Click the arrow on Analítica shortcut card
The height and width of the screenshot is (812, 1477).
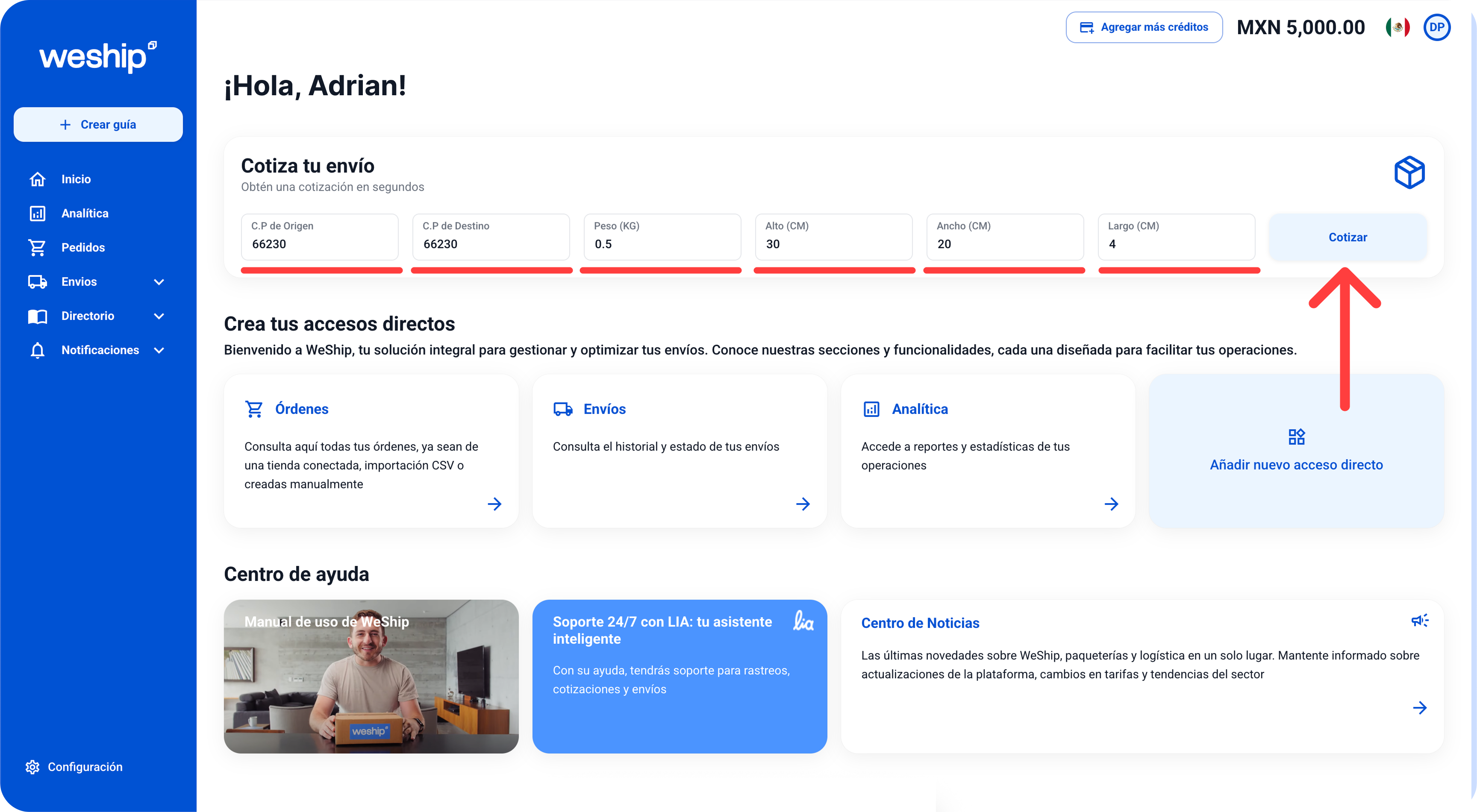pos(1111,504)
